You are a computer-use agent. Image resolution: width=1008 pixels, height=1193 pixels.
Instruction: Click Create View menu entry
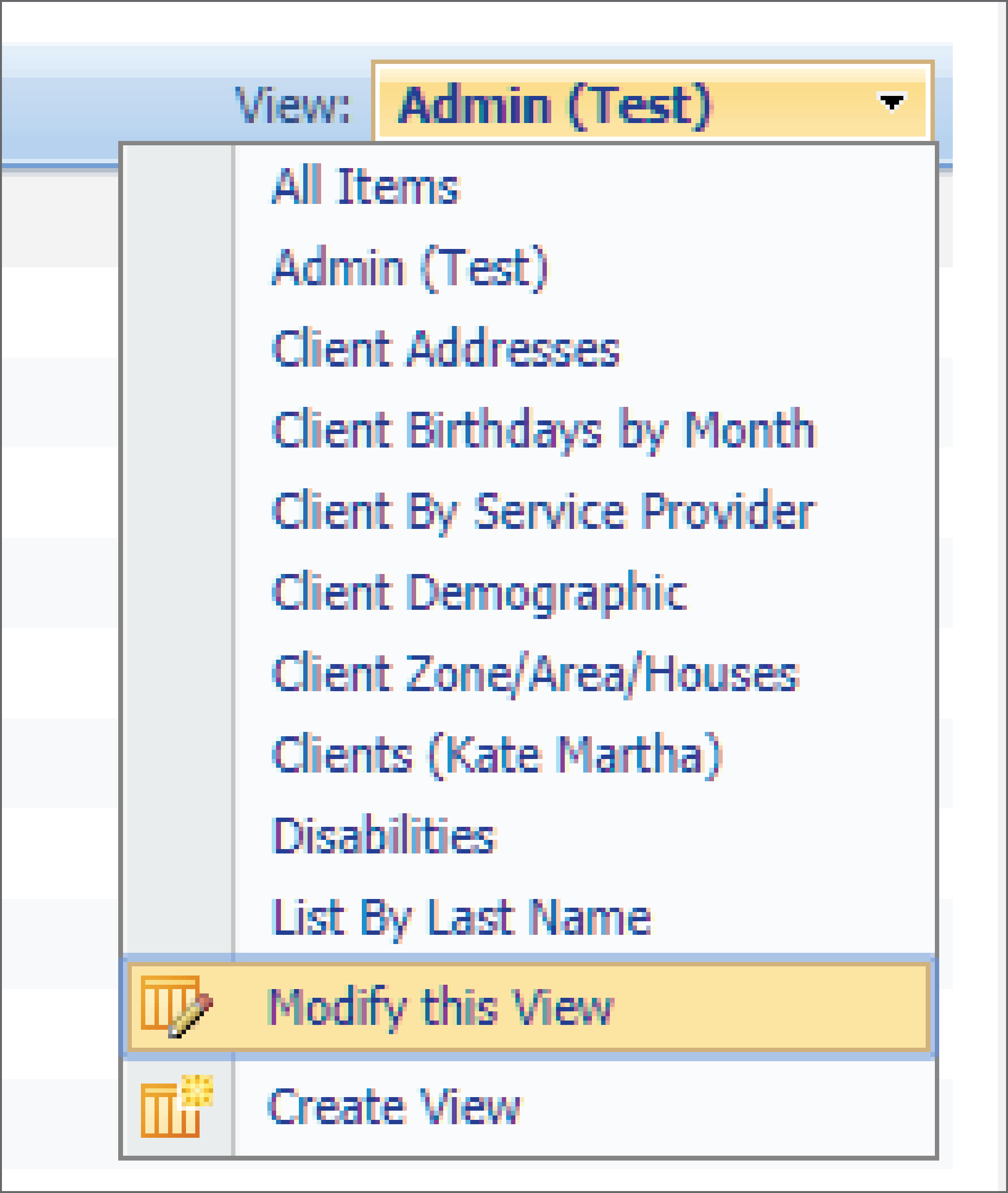(528, 1107)
